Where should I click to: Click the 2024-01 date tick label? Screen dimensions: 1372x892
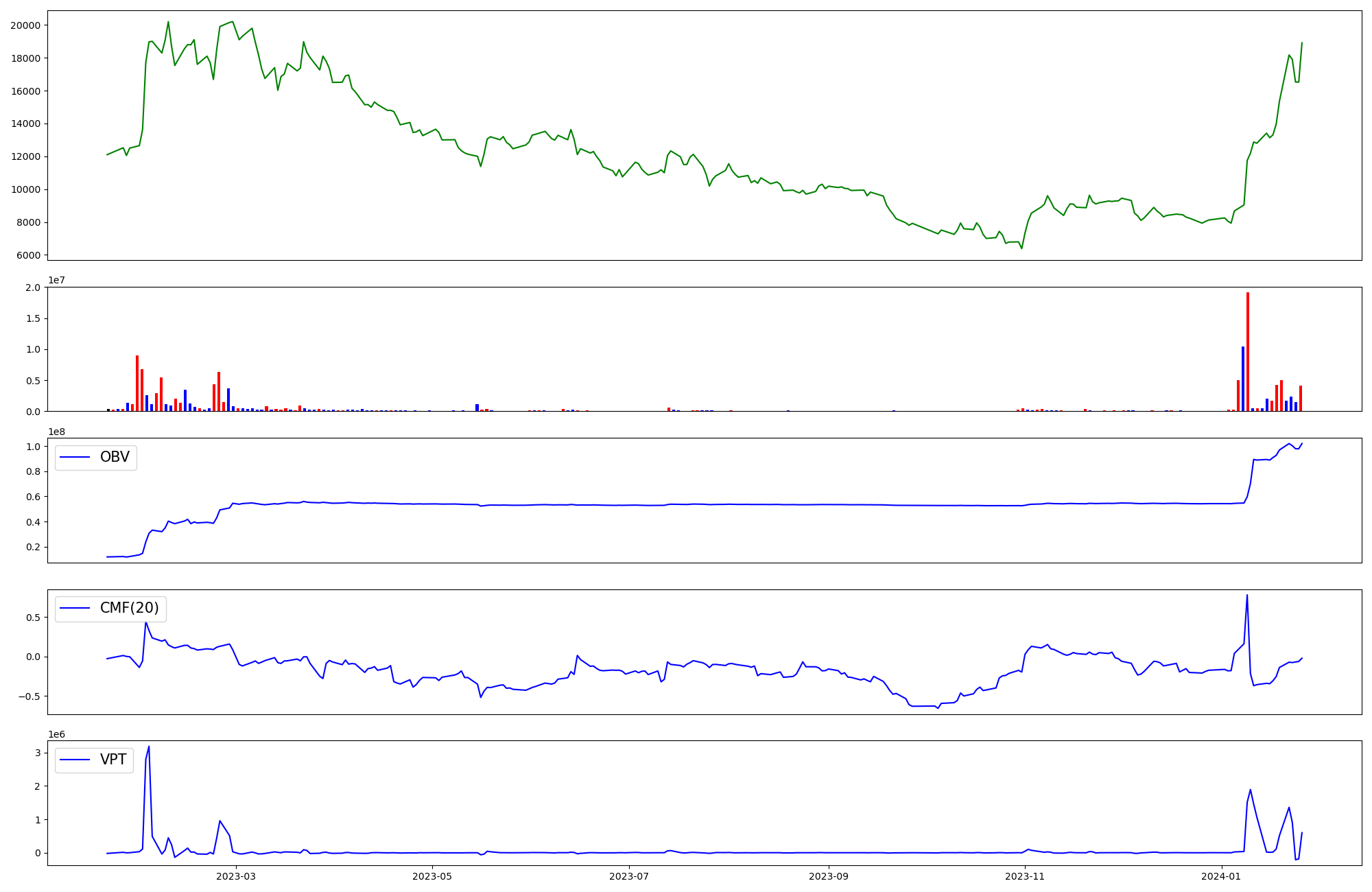pos(1222,876)
